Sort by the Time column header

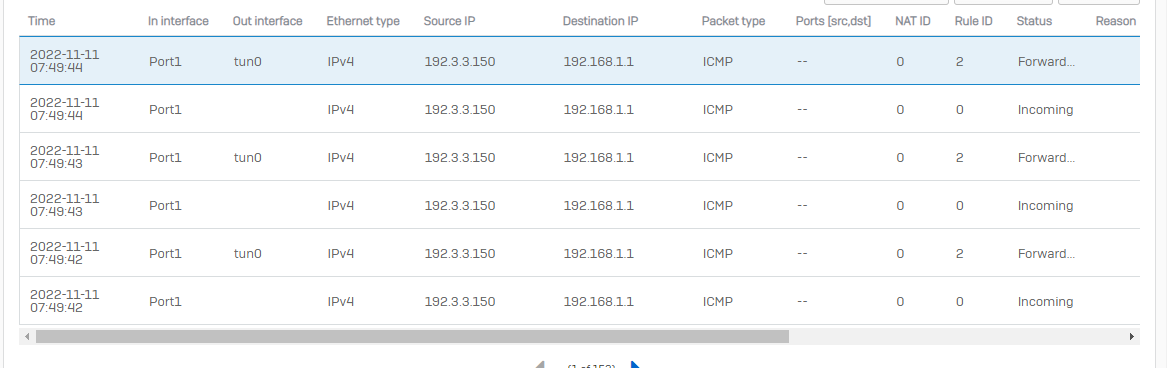[x=42, y=21]
